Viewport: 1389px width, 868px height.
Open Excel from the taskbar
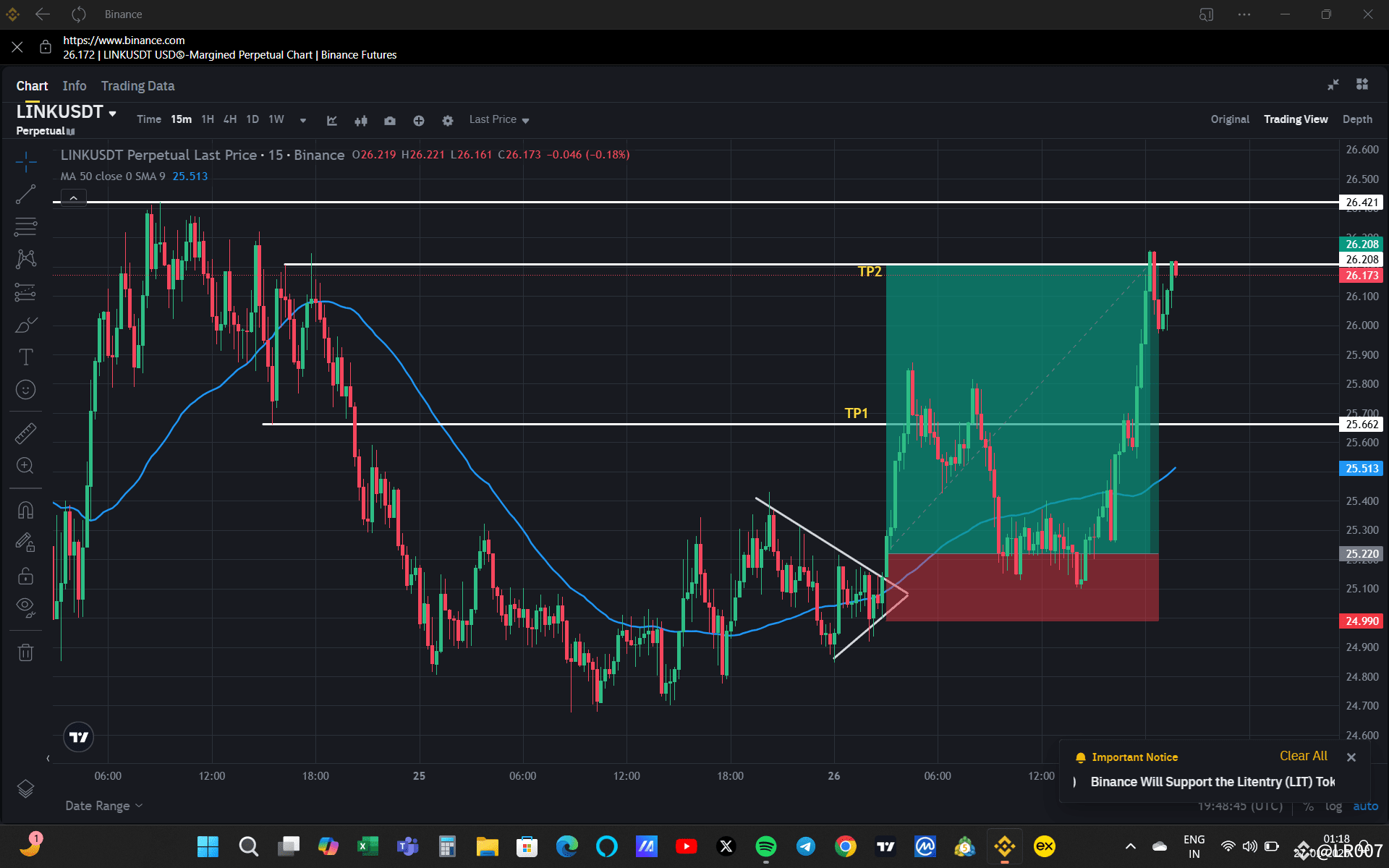tap(368, 846)
